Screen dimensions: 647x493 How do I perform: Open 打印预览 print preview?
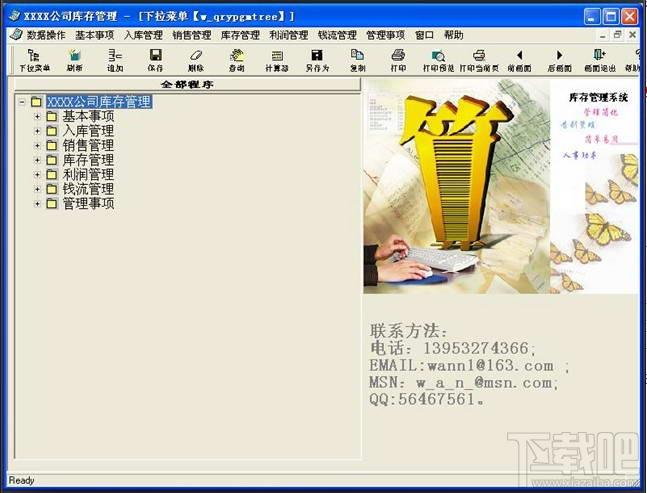438,60
